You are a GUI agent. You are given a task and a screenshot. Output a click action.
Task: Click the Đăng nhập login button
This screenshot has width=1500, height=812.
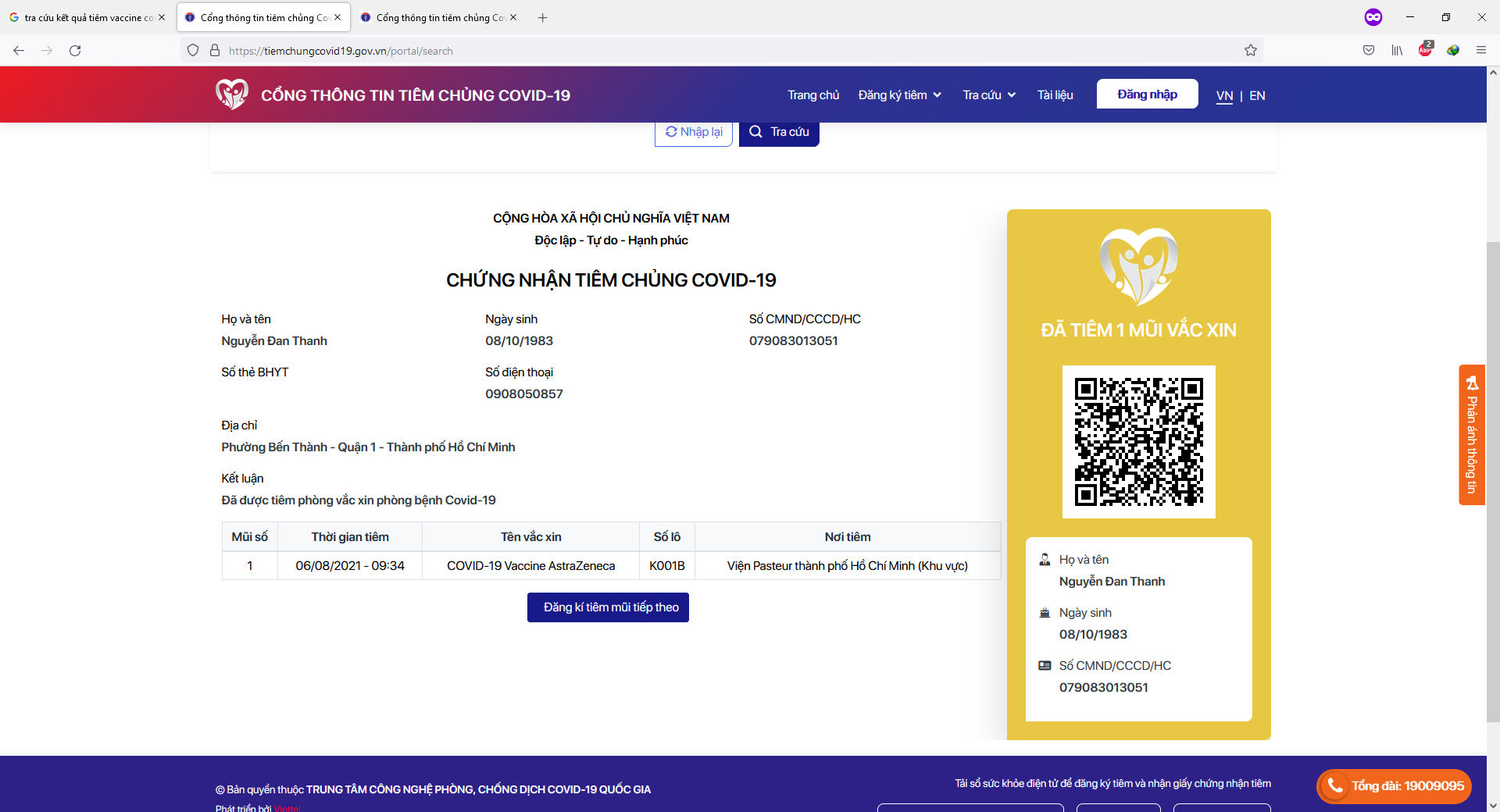(x=1147, y=94)
